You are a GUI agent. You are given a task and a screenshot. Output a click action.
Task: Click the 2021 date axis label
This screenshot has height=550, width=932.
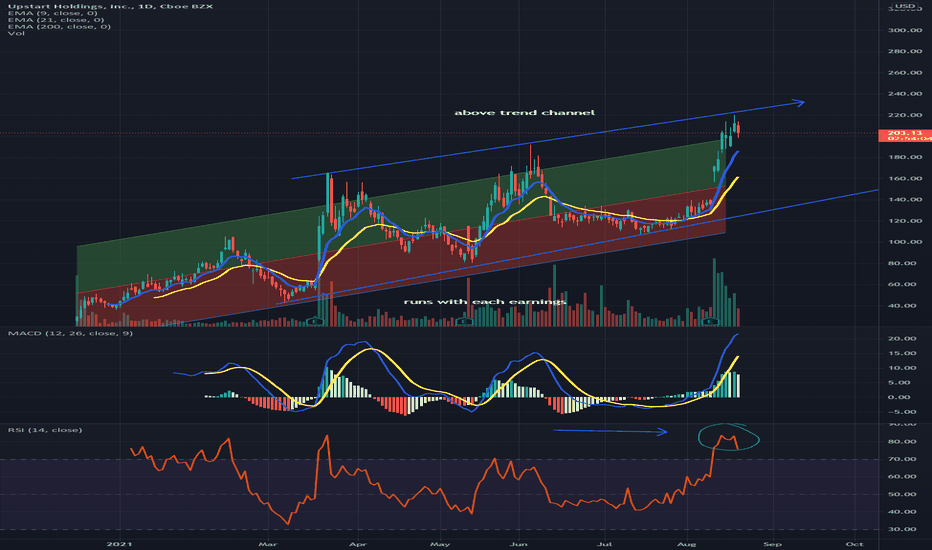(118, 544)
